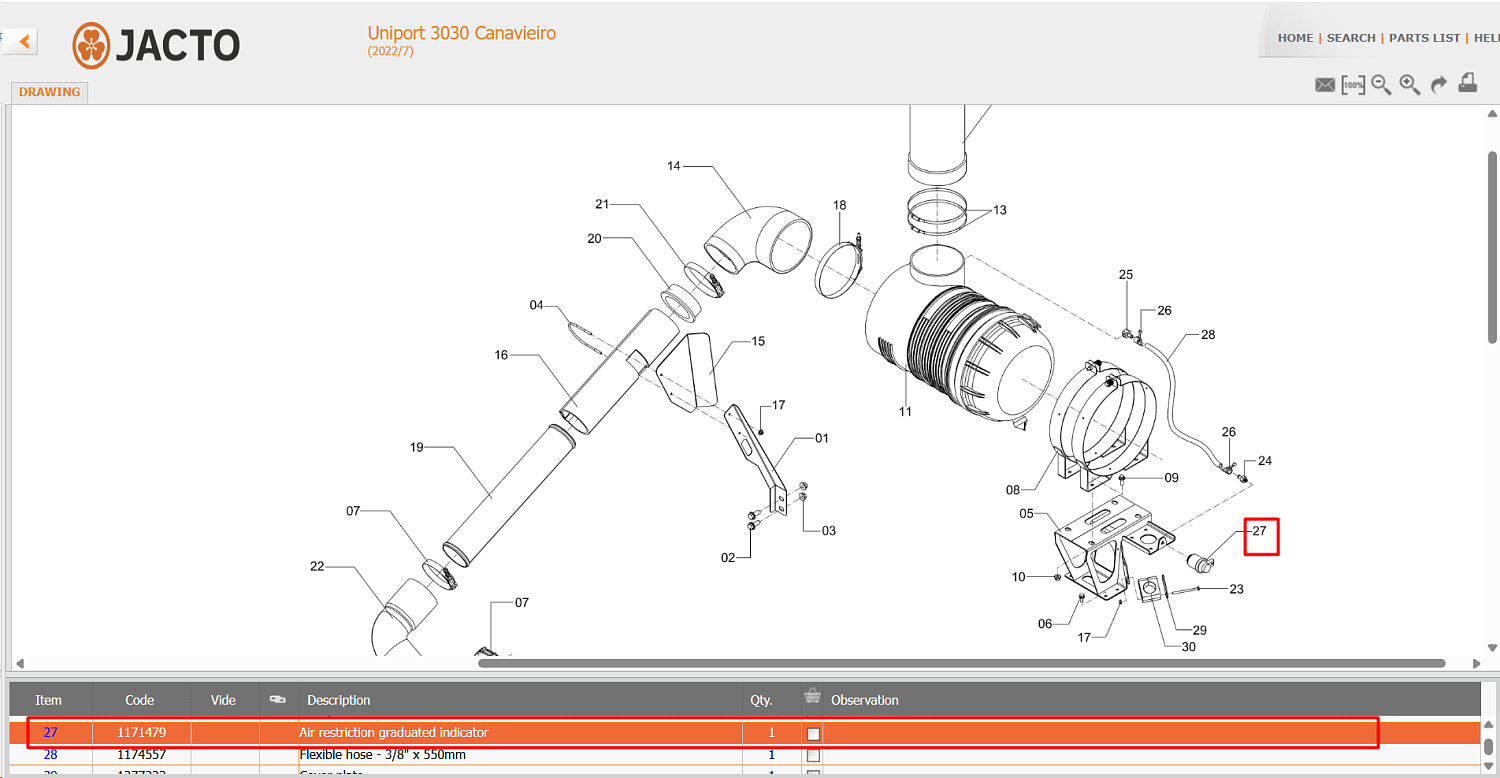Click callout 08 on the drawing

click(x=1013, y=490)
